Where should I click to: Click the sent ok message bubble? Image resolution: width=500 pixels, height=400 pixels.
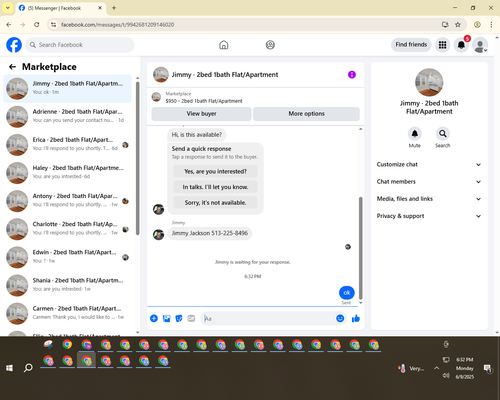tap(347, 293)
